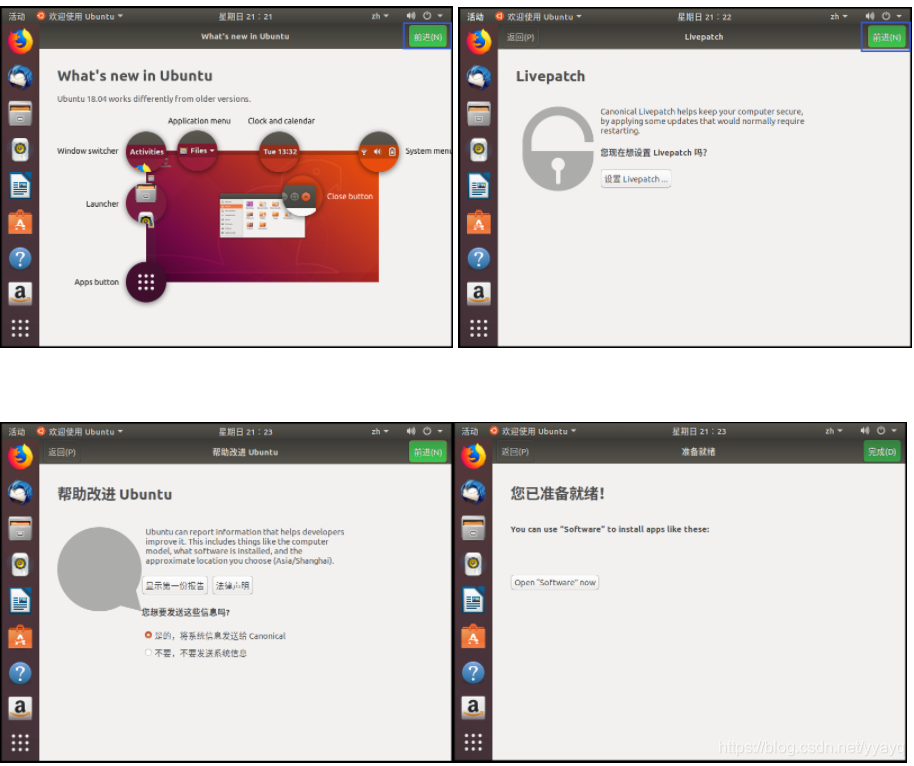
Task: Show applications grid in the Livepatch screen dock
Action: click(x=479, y=328)
